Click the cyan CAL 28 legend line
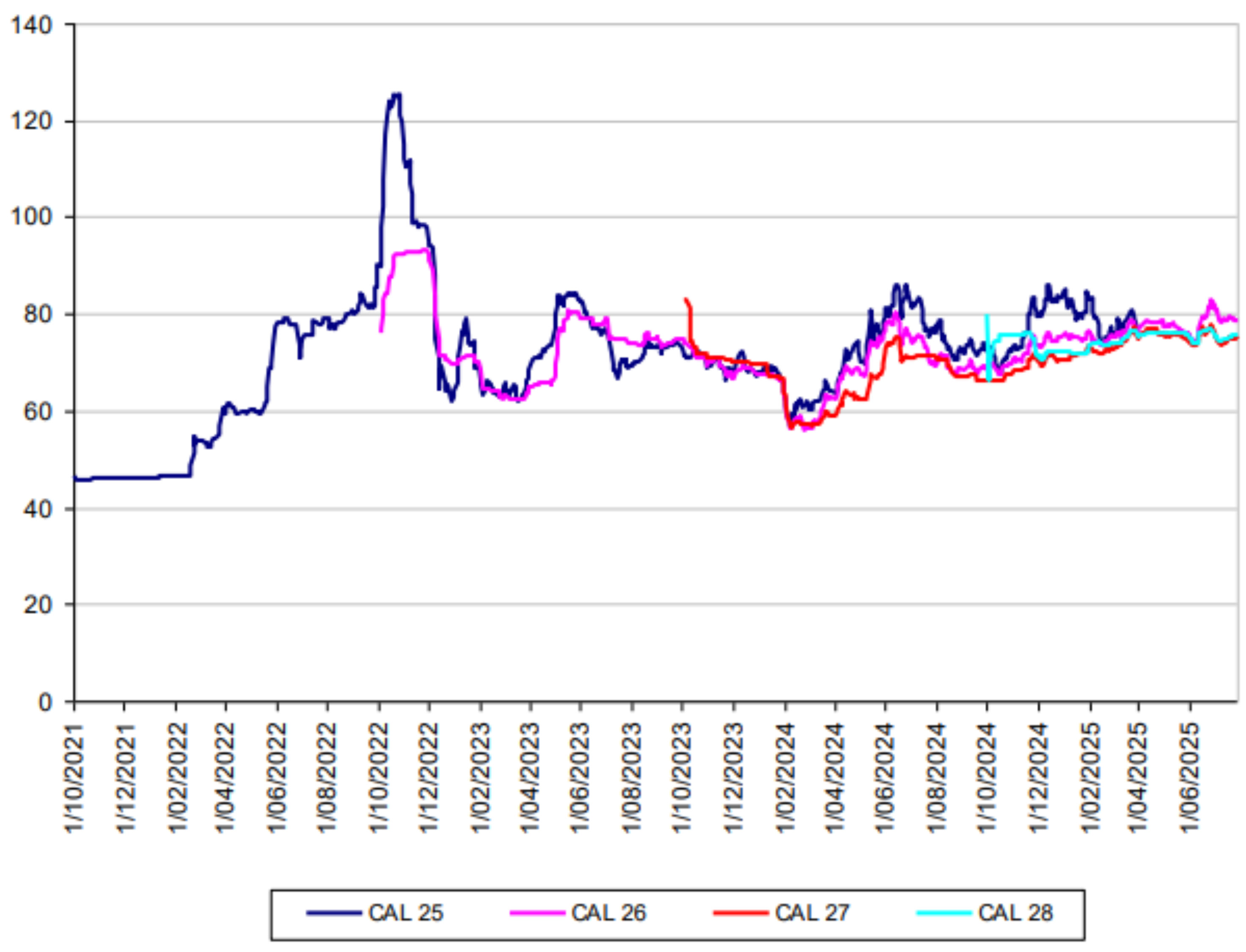The image size is (1246, 952). tap(944, 913)
